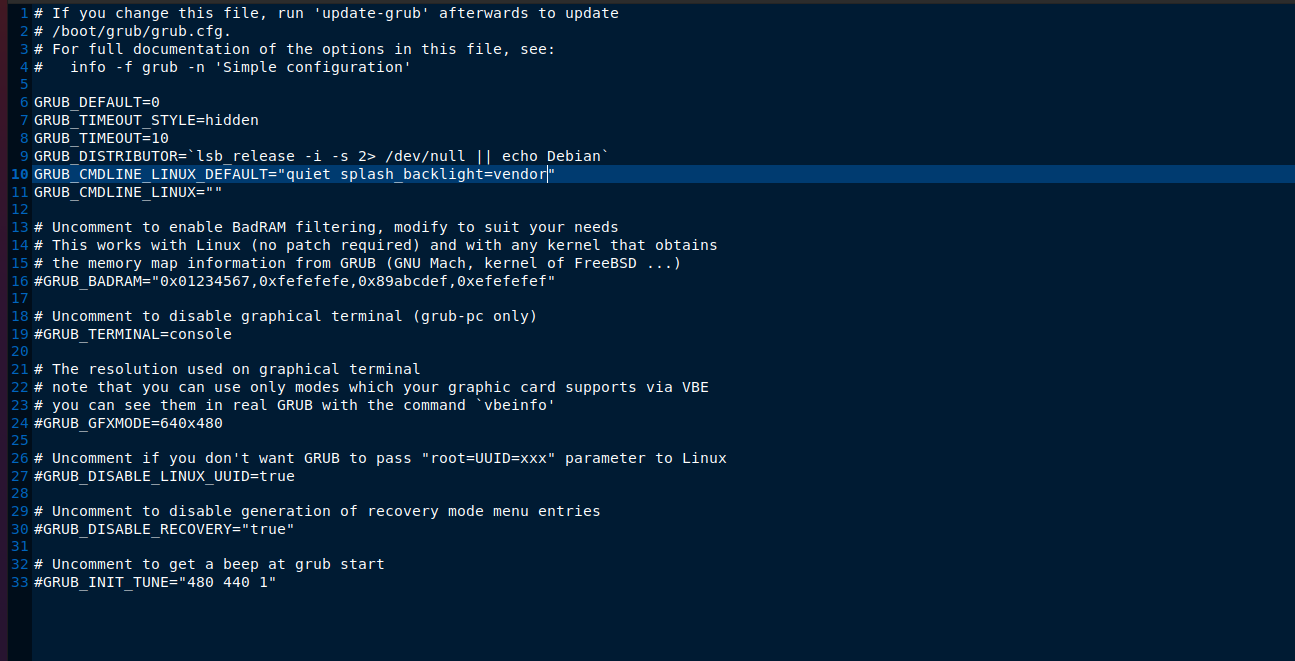Click on GRUB_TIMEOUT_STYLE=hidden text
This screenshot has width=1295, height=661.
(x=146, y=120)
